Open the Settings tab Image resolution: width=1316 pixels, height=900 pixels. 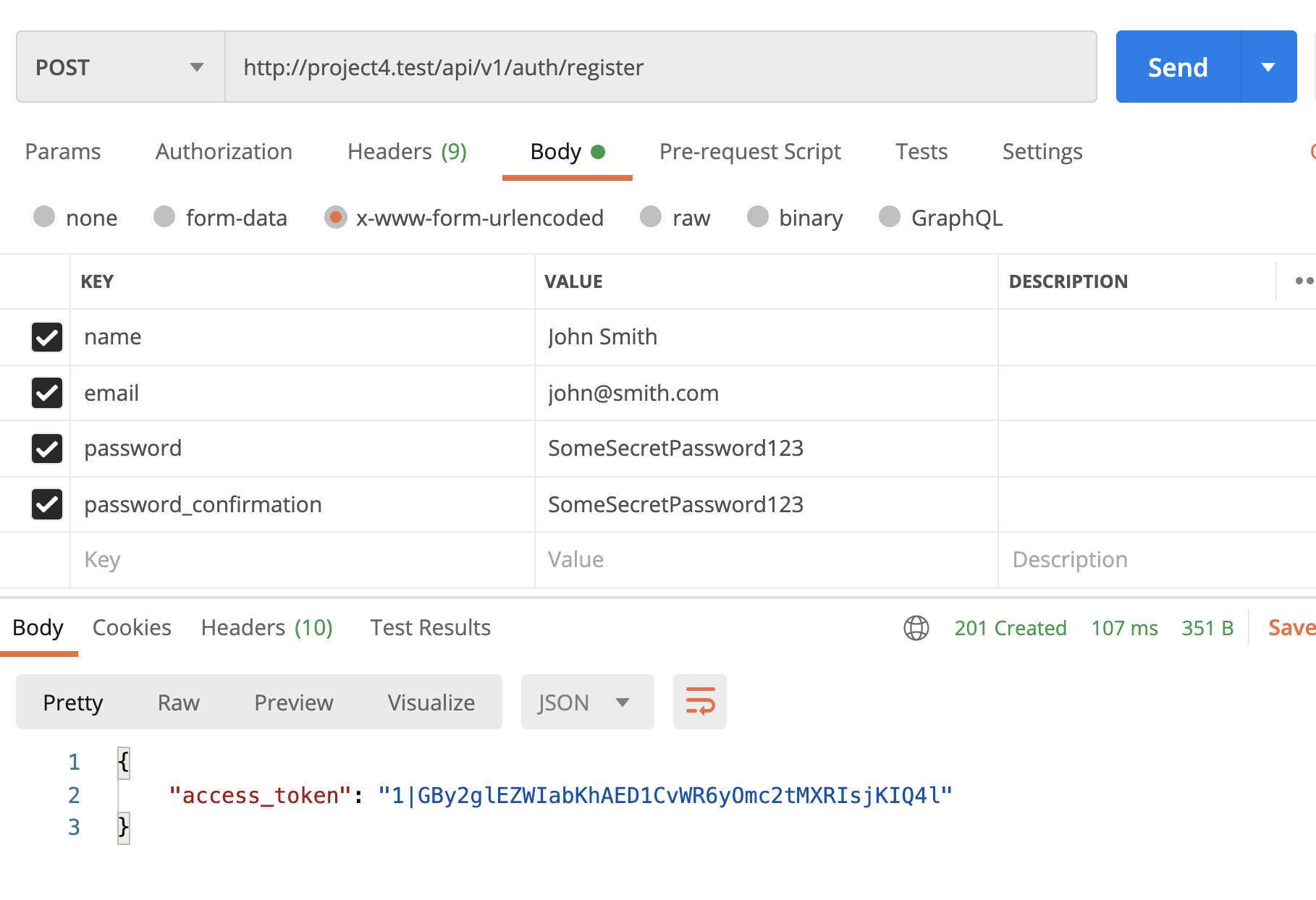tap(1042, 152)
